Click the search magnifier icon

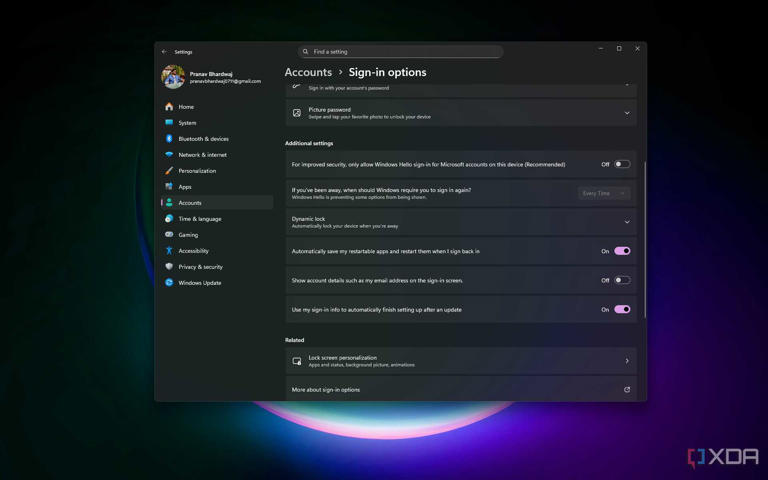click(305, 51)
